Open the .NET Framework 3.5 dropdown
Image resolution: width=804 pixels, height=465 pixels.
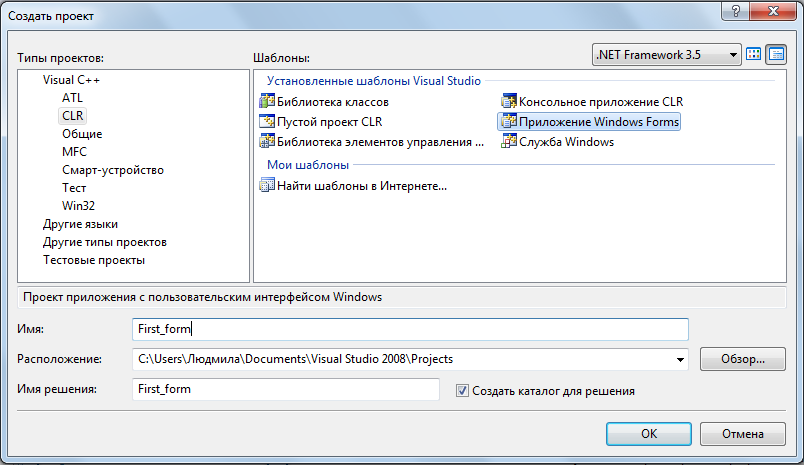click(x=667, y=55)
